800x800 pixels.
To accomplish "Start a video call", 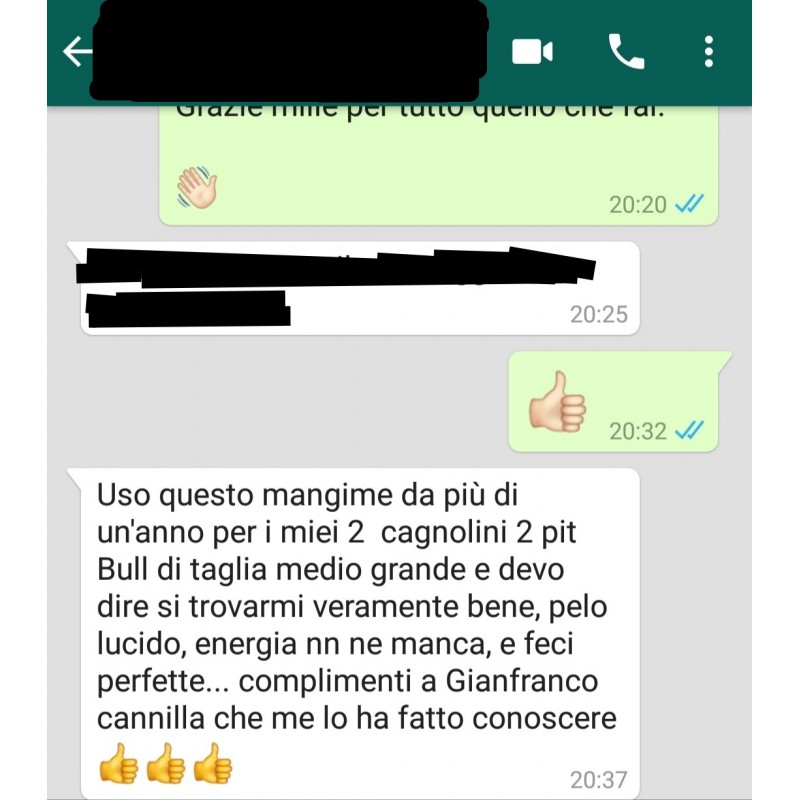I will click(532, 52).
